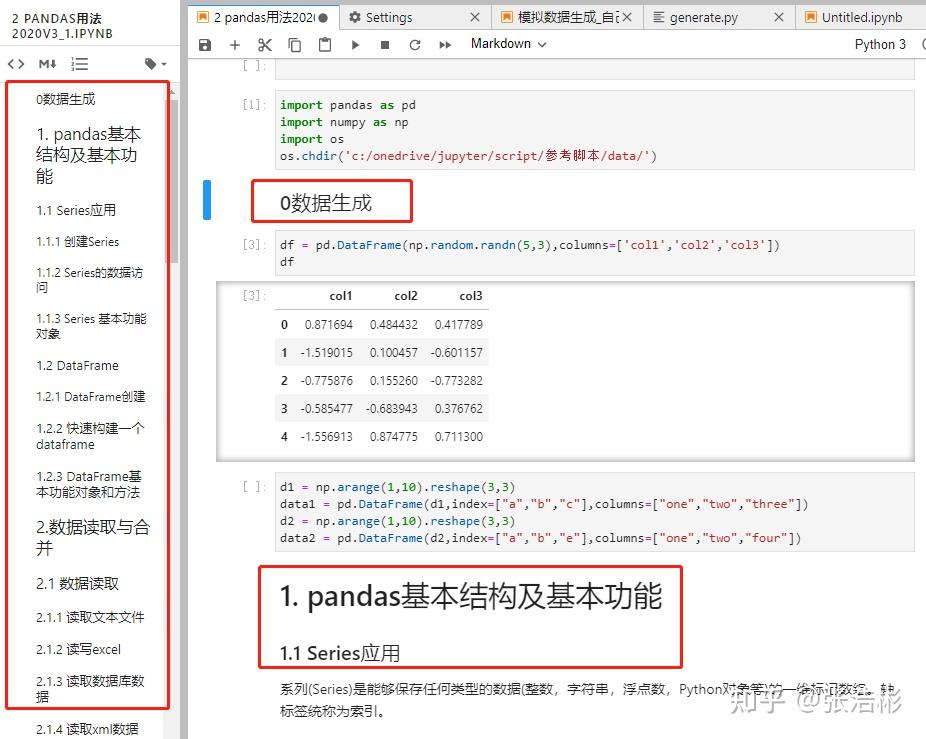
Task: Run the current cell with the play icon
Action: click(x=355, y=44)
